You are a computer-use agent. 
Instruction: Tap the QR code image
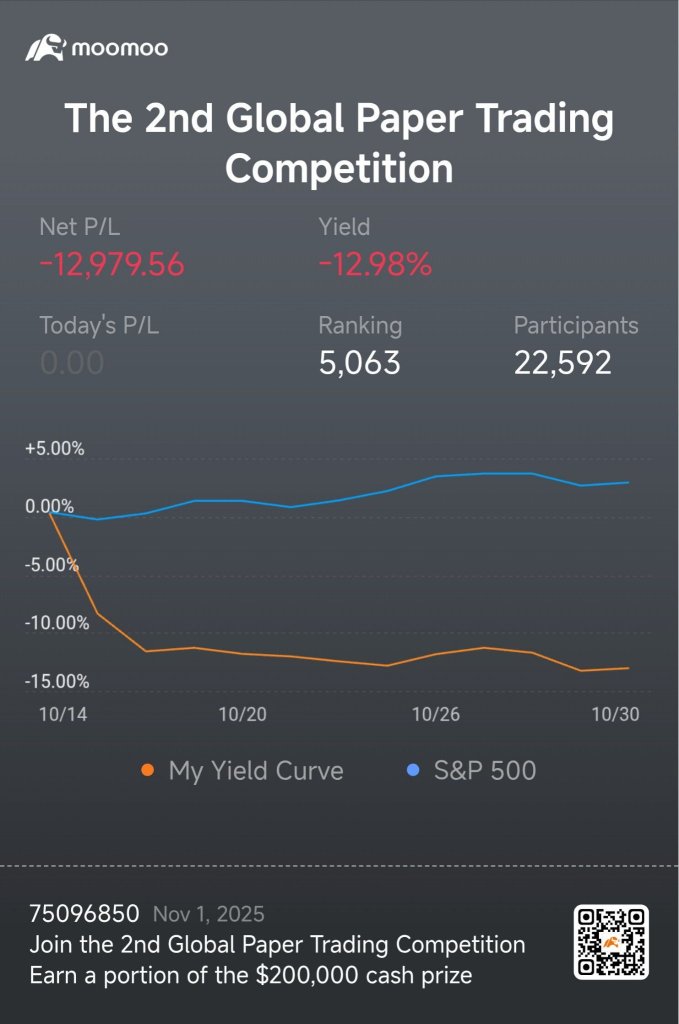click(611, 942)
